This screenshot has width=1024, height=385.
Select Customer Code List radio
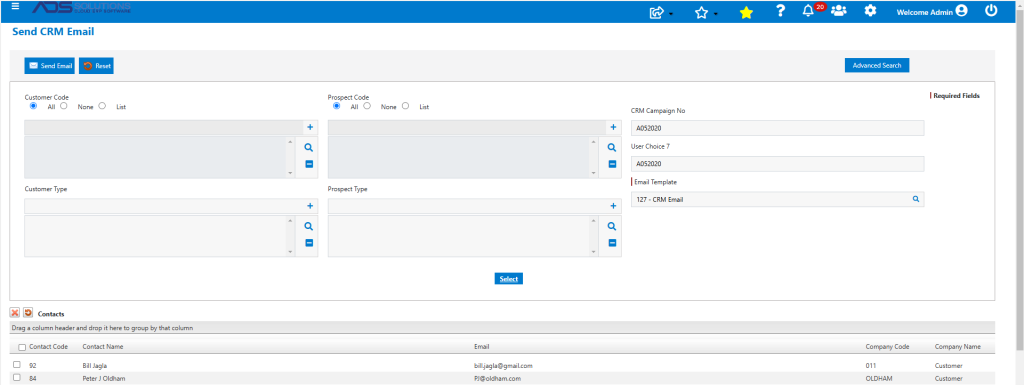pyautogui.click(x=102, y=106)
